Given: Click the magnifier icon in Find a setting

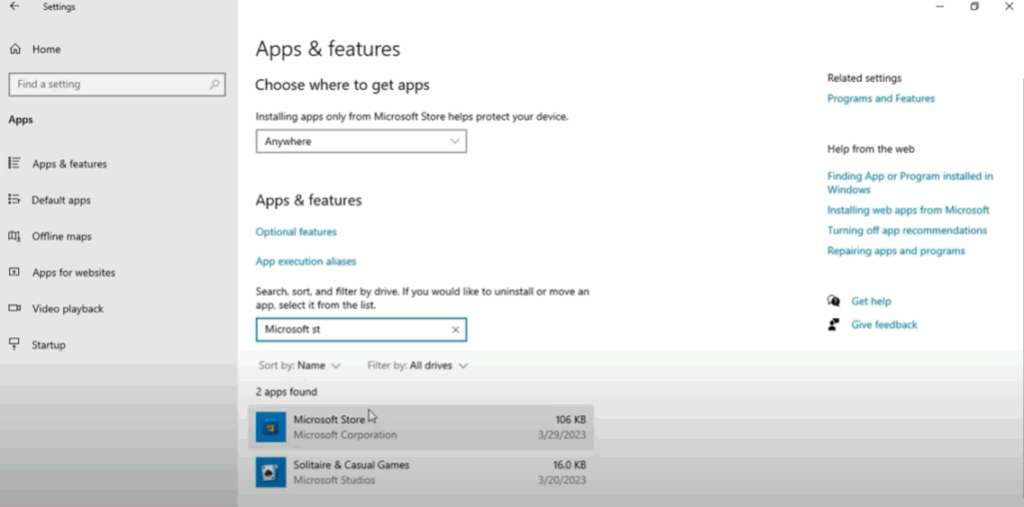Looking at the screenshot, I should point(214,84).
